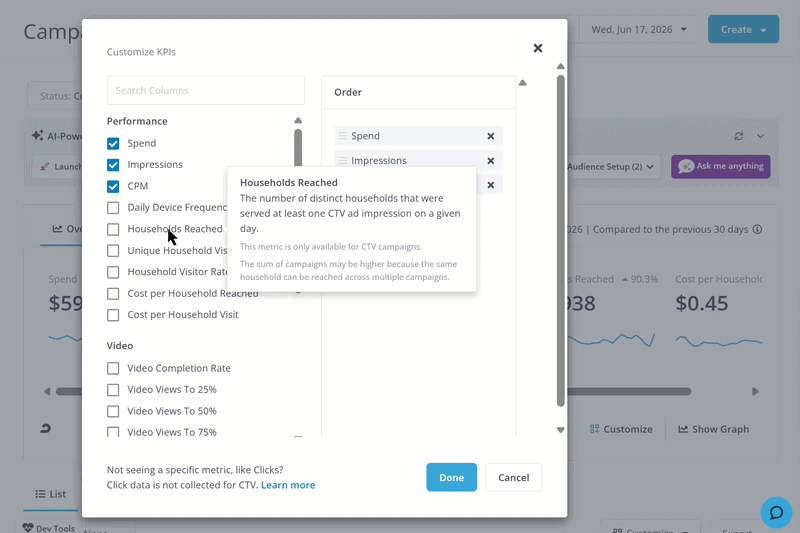Click in the Search Columns field
800x533 pixels.
[x=206, y=90]
